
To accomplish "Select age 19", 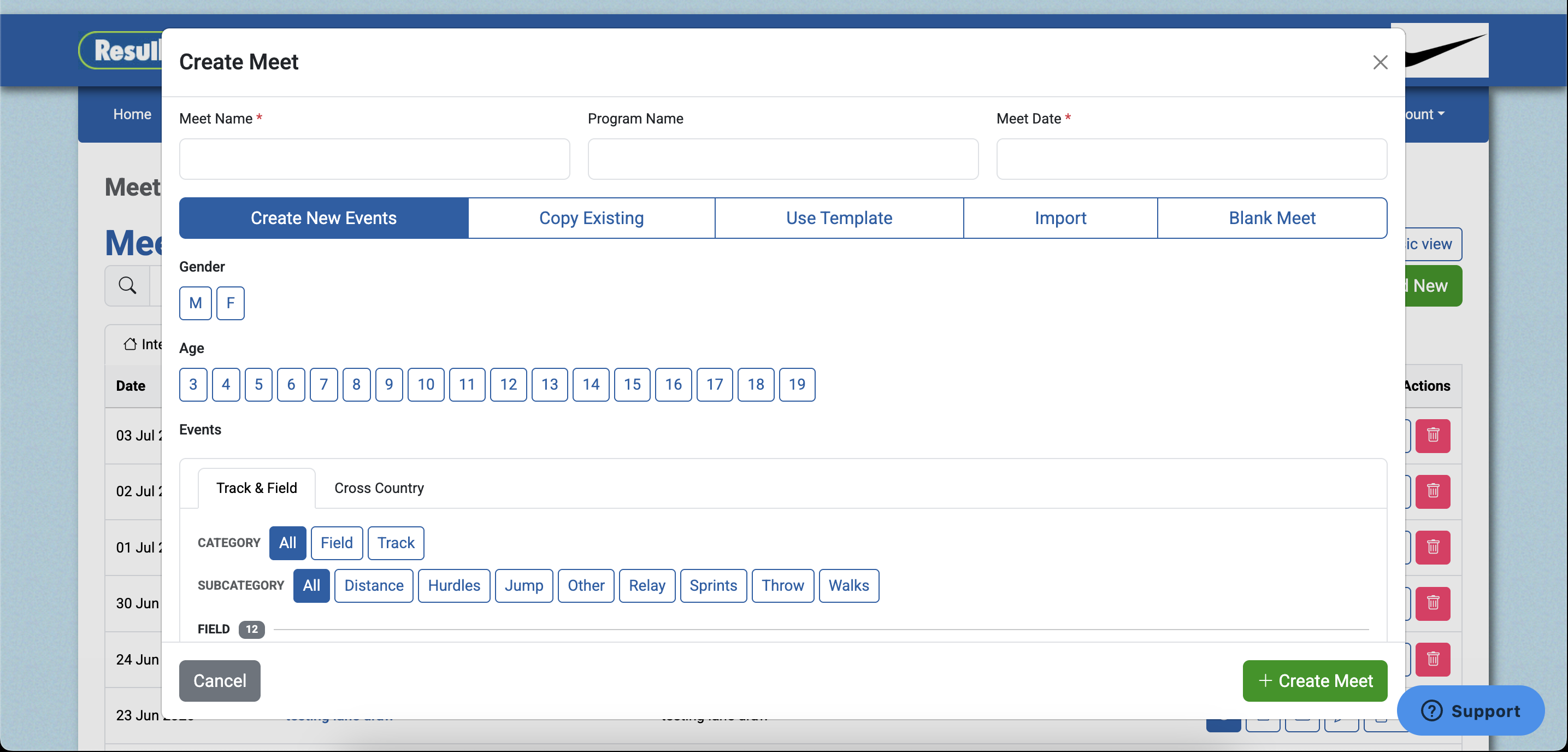I will [797, 384].
